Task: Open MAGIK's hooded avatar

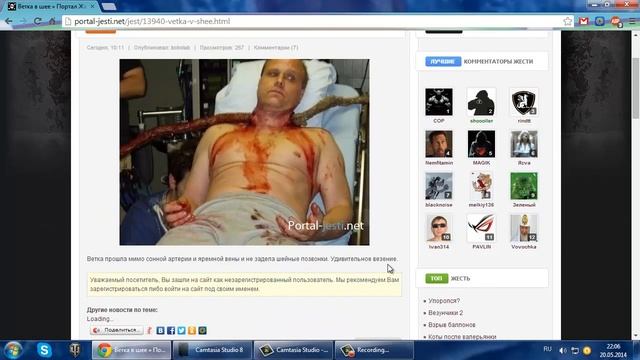Action: [x=481, y=144]
